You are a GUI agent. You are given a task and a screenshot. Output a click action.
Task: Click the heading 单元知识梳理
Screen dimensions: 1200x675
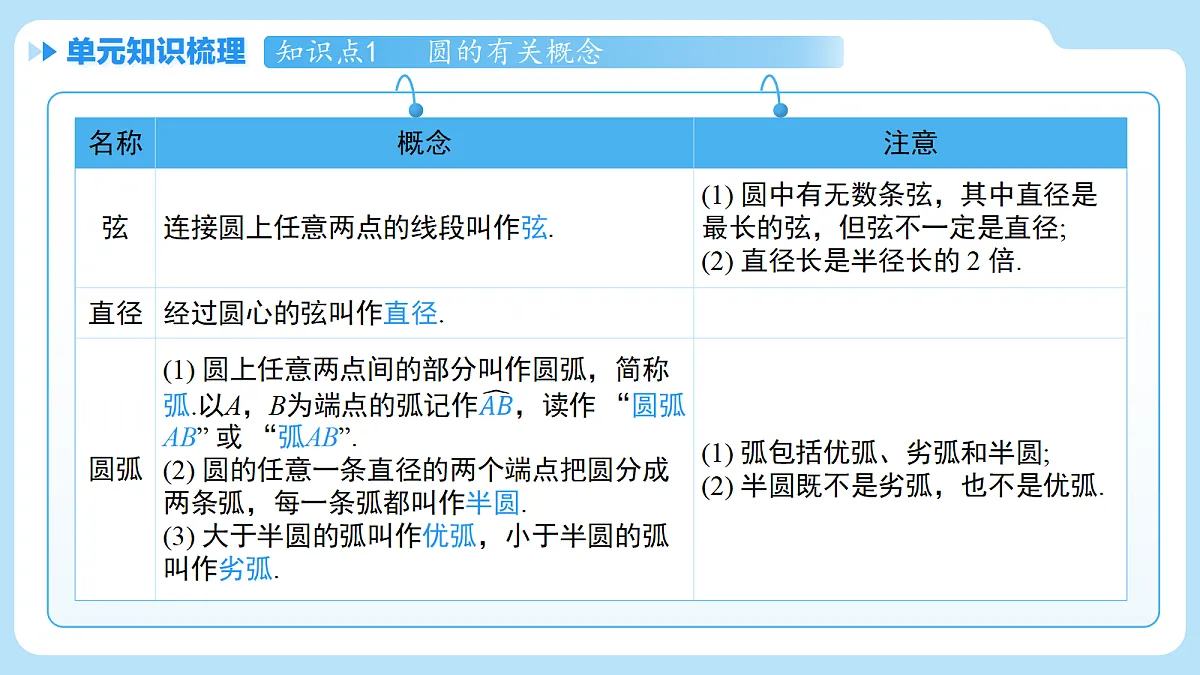coord(155,52)
